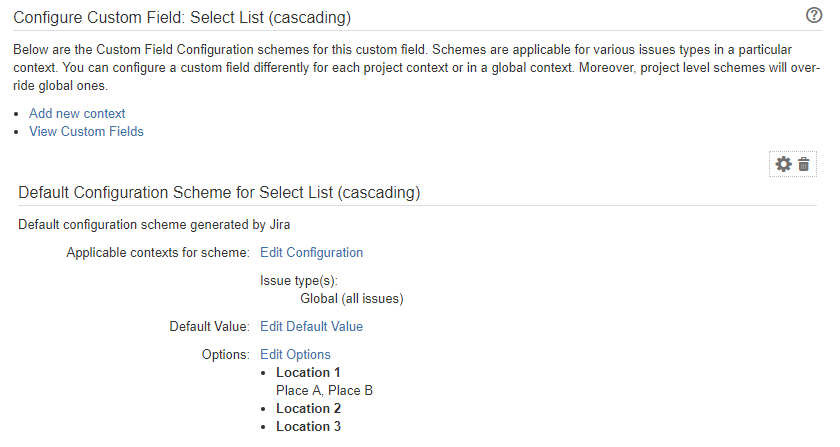840x447 pixels.
Task: Click the Global (all issues) text
Action: point(351,298)
